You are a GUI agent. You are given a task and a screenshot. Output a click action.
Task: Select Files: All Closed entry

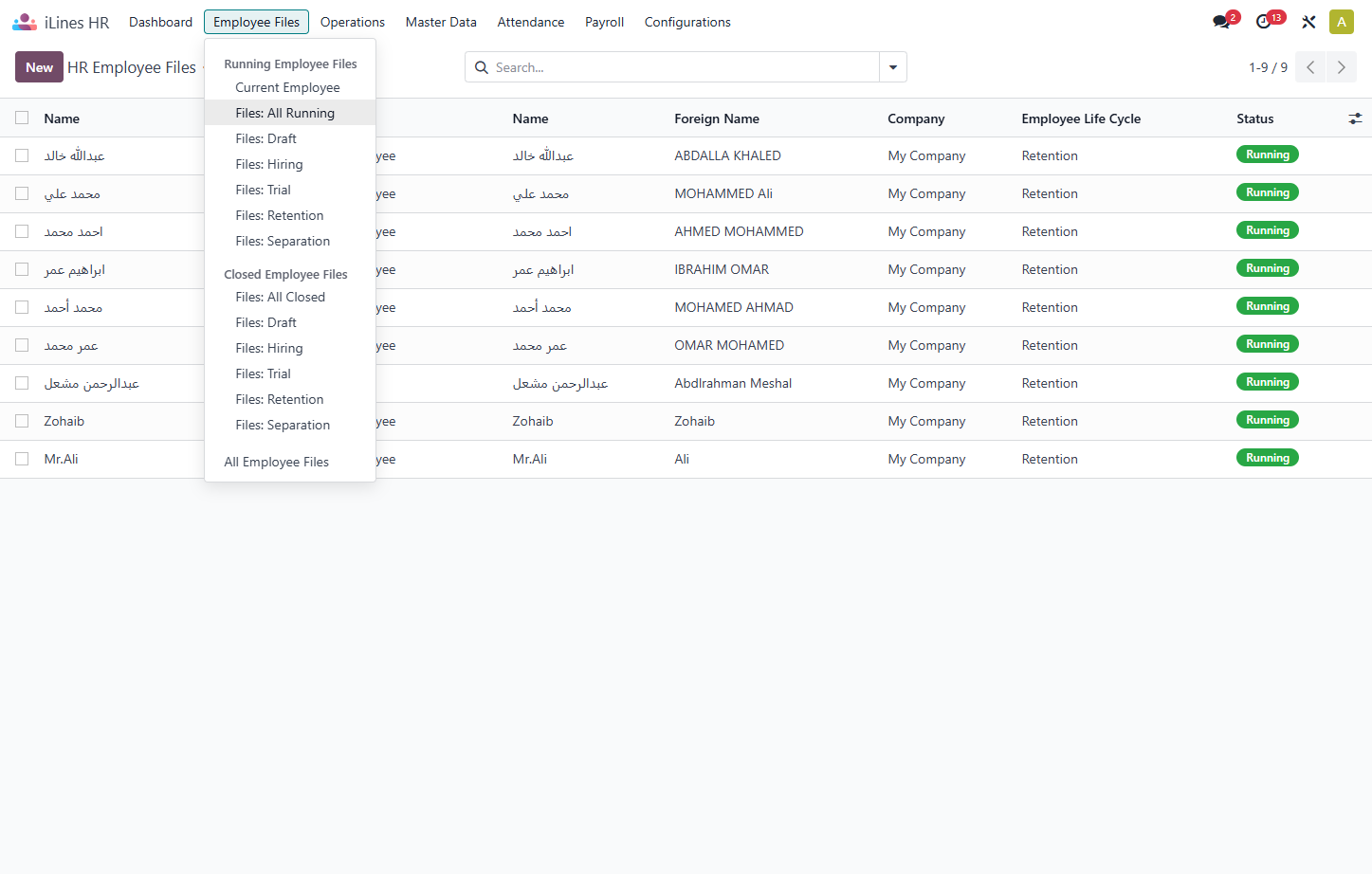tap(290, 297)
